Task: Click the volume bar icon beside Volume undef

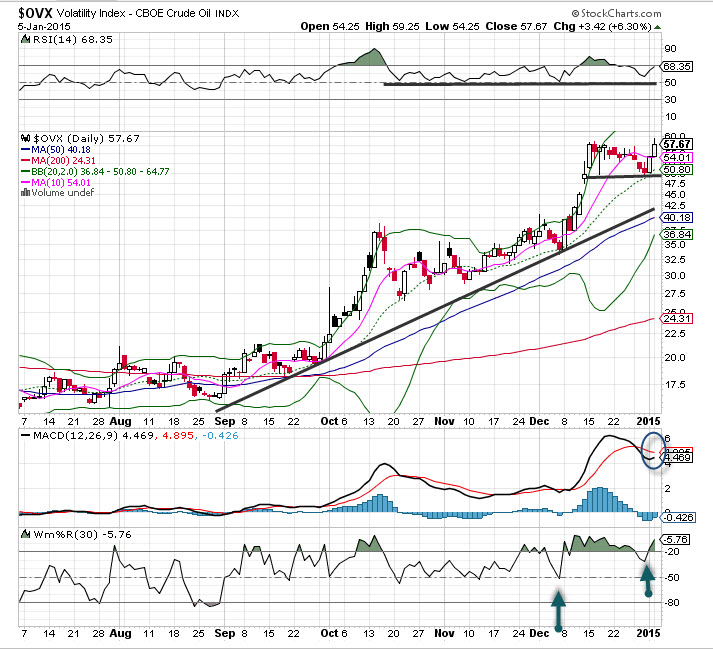Action: click(x=26, y=192)
